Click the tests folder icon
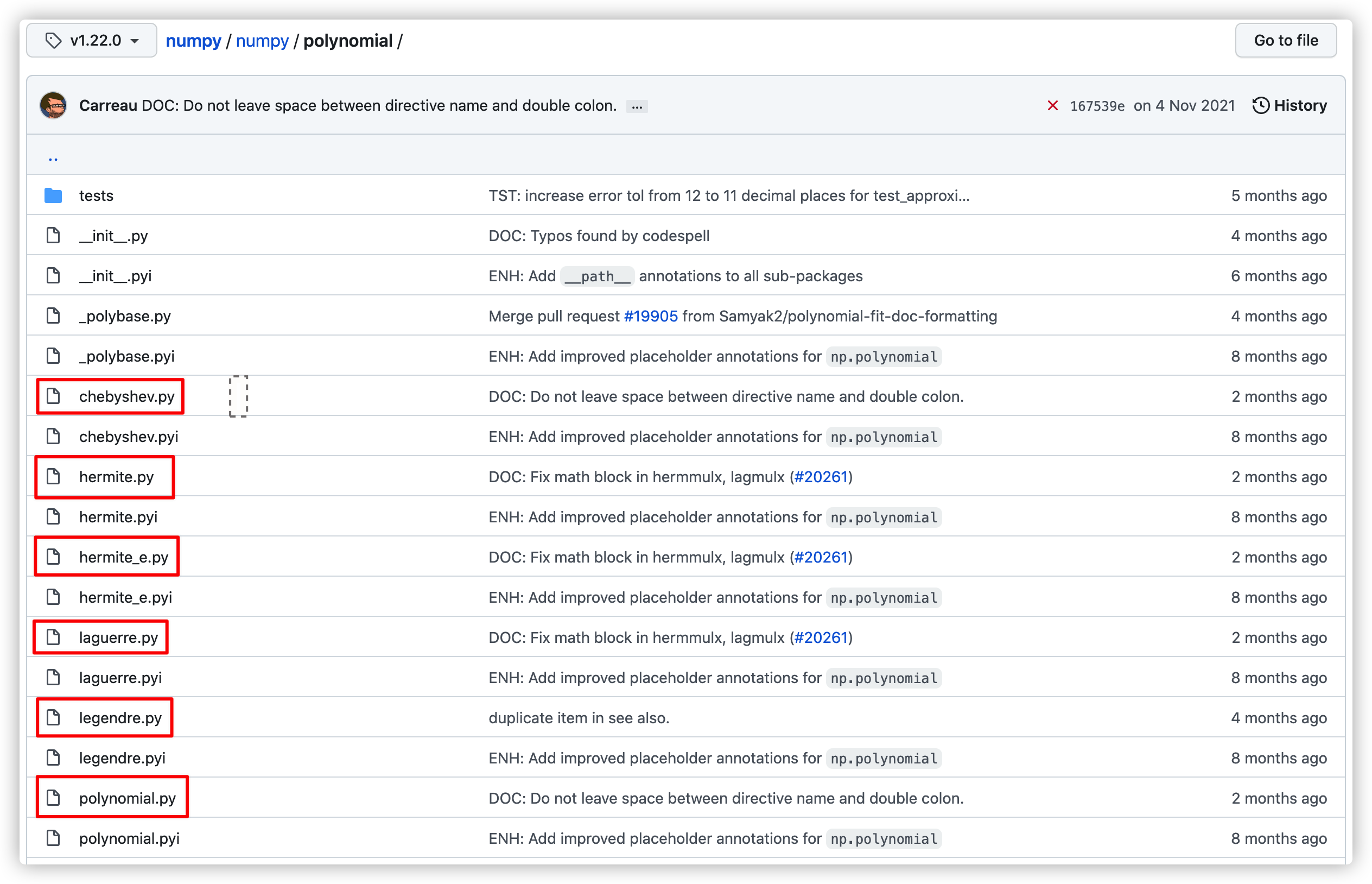 [53, 195]
